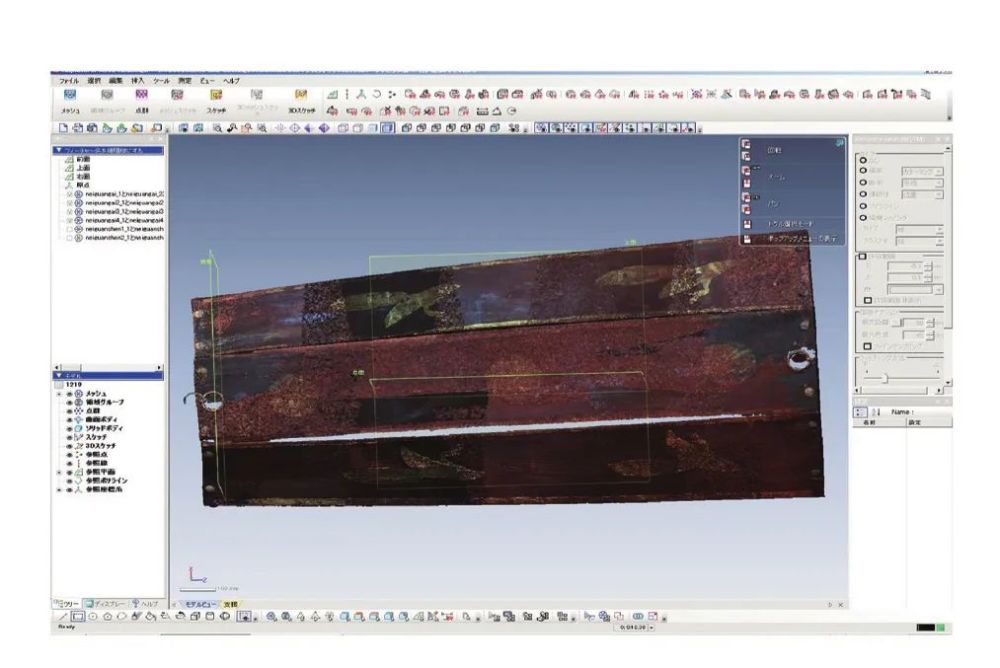Click the New document toolbar icon
The width and height of the screenshot is (1000, 668).
click(x=63, y=128)
